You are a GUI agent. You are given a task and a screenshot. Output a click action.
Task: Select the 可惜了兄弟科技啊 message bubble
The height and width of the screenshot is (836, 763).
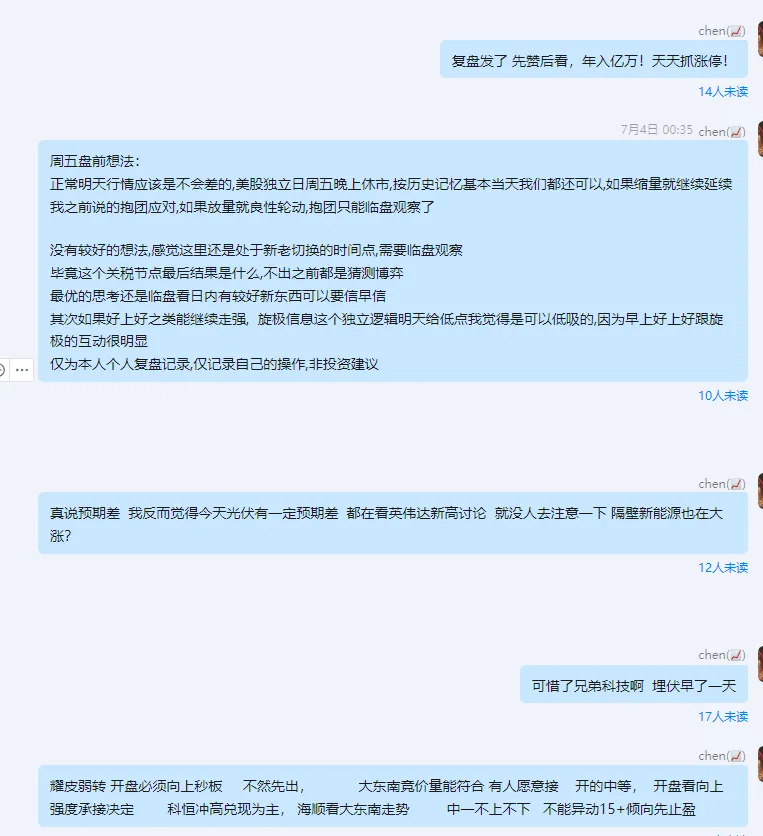coord(633,684)
